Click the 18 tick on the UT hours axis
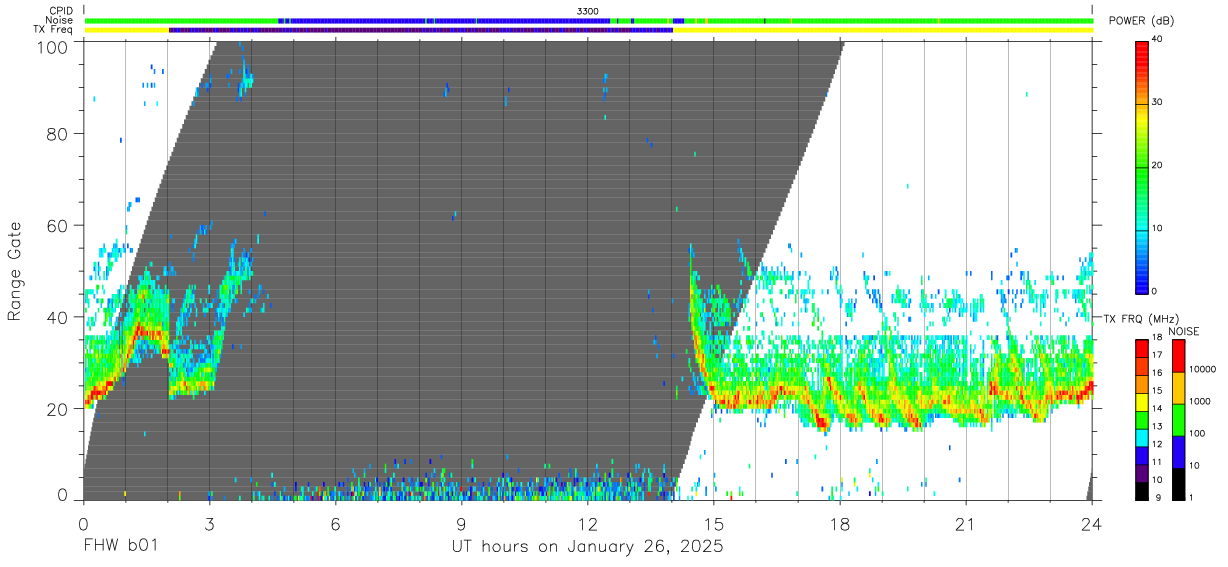Image resolution: width=1228 pixels, height=567 pixels. (x=839, y=524)
